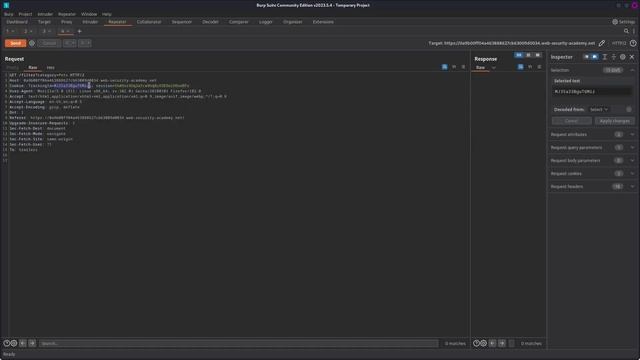Switch to the Target tab
The height and width of the screenshot is (360, 640).
[x=44, y=22]
